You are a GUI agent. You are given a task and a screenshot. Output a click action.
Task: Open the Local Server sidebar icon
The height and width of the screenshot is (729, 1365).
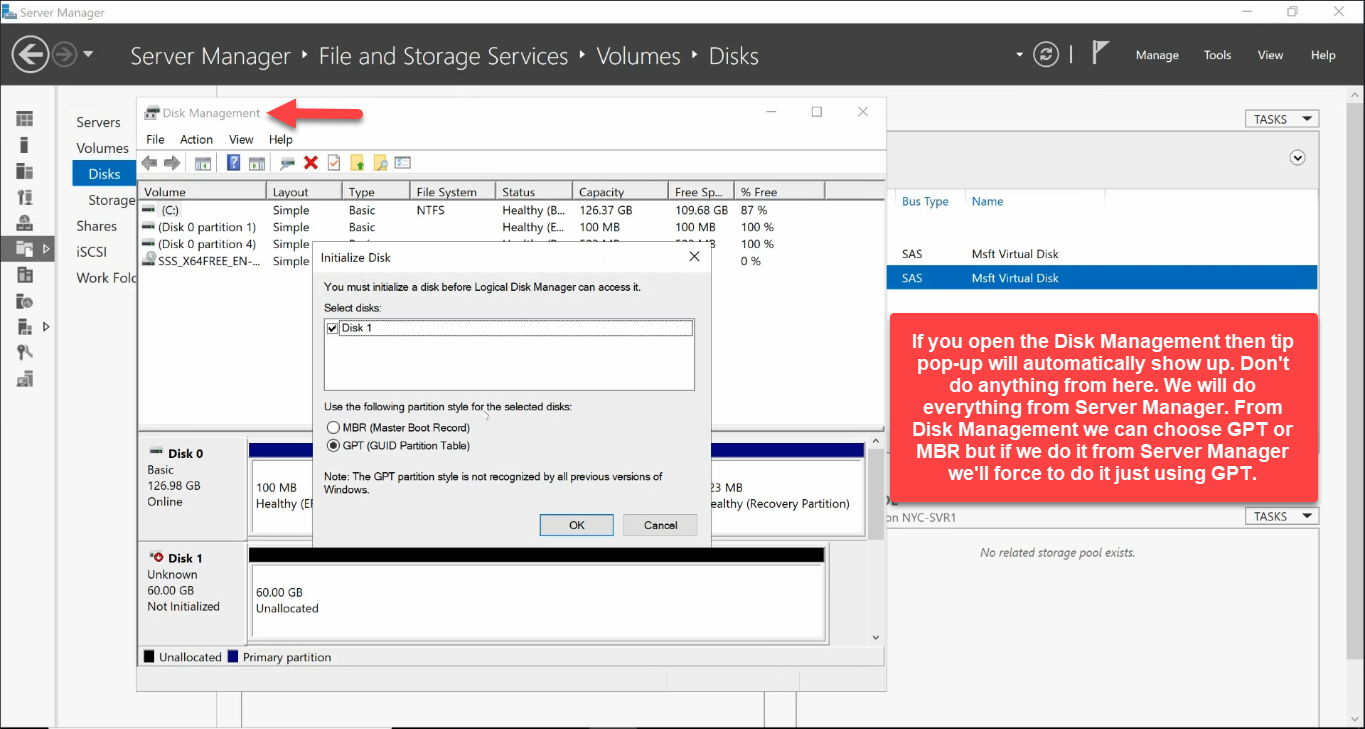25,145
